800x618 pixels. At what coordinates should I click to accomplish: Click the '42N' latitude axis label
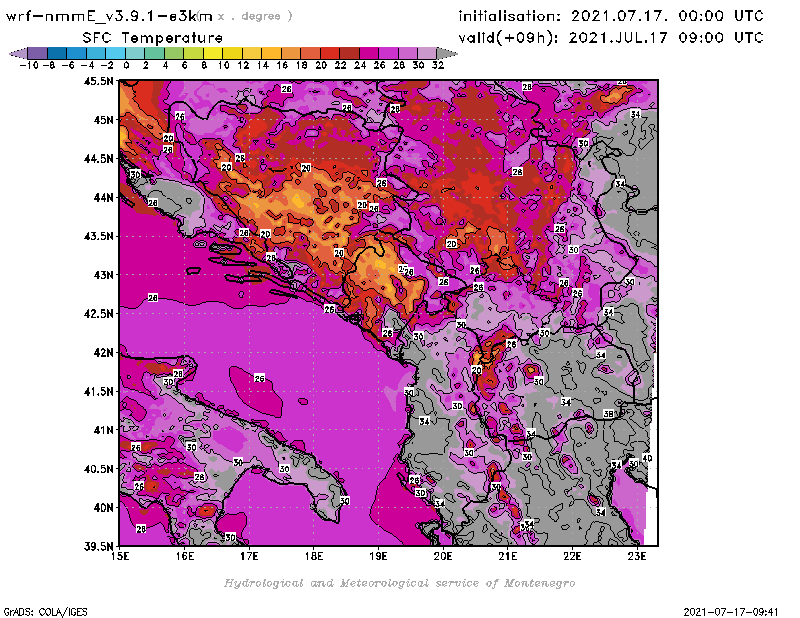pyautogui.click(x=103, y=353)
